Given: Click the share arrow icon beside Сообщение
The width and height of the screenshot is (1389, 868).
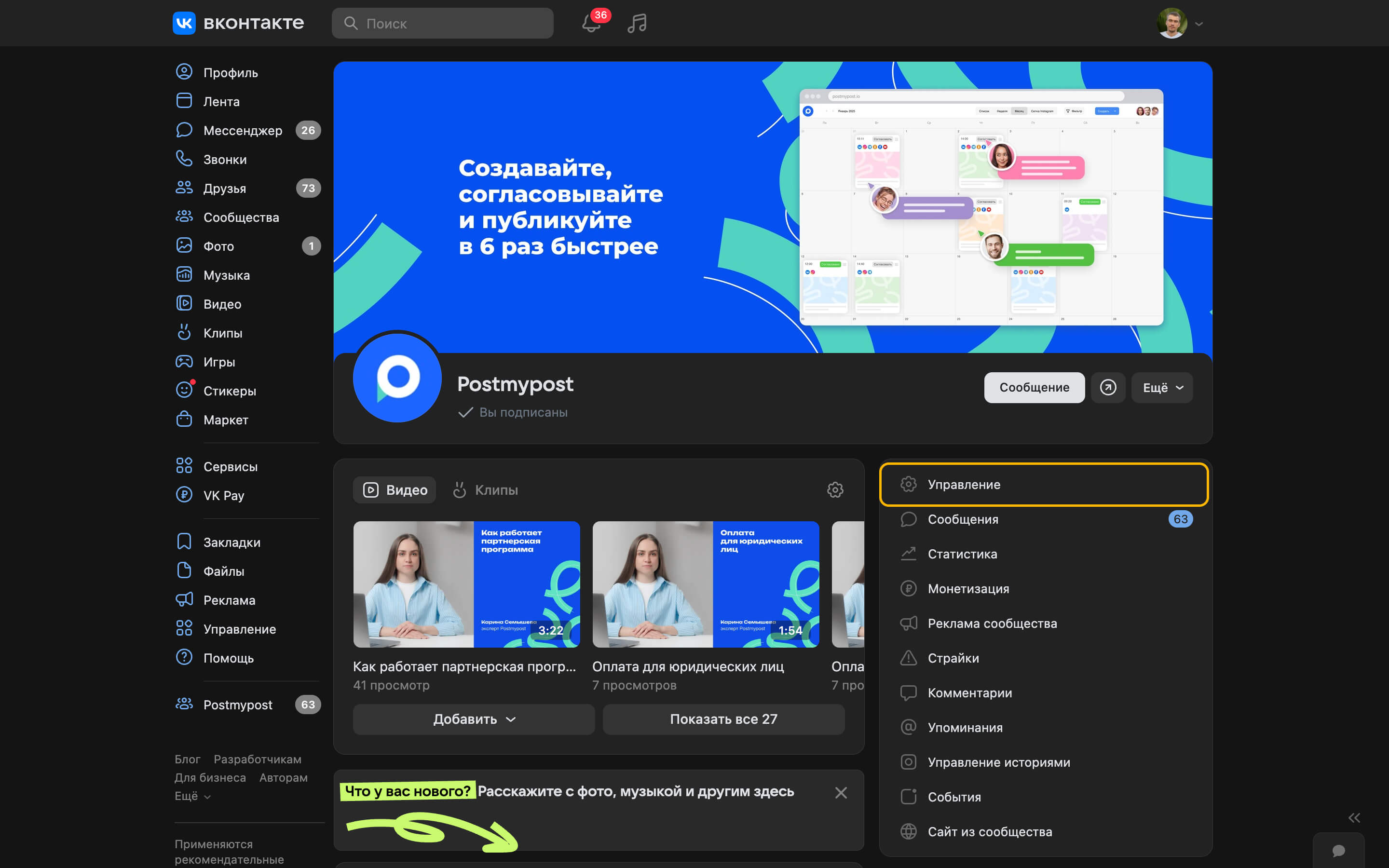Looking at the screenshot, I should click(1108, 388).
